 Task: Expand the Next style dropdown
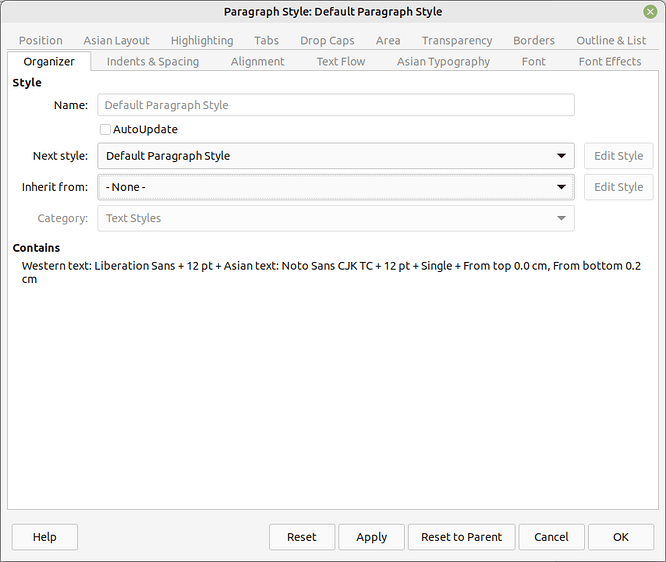pyautogui.click(x=336, y=156)
